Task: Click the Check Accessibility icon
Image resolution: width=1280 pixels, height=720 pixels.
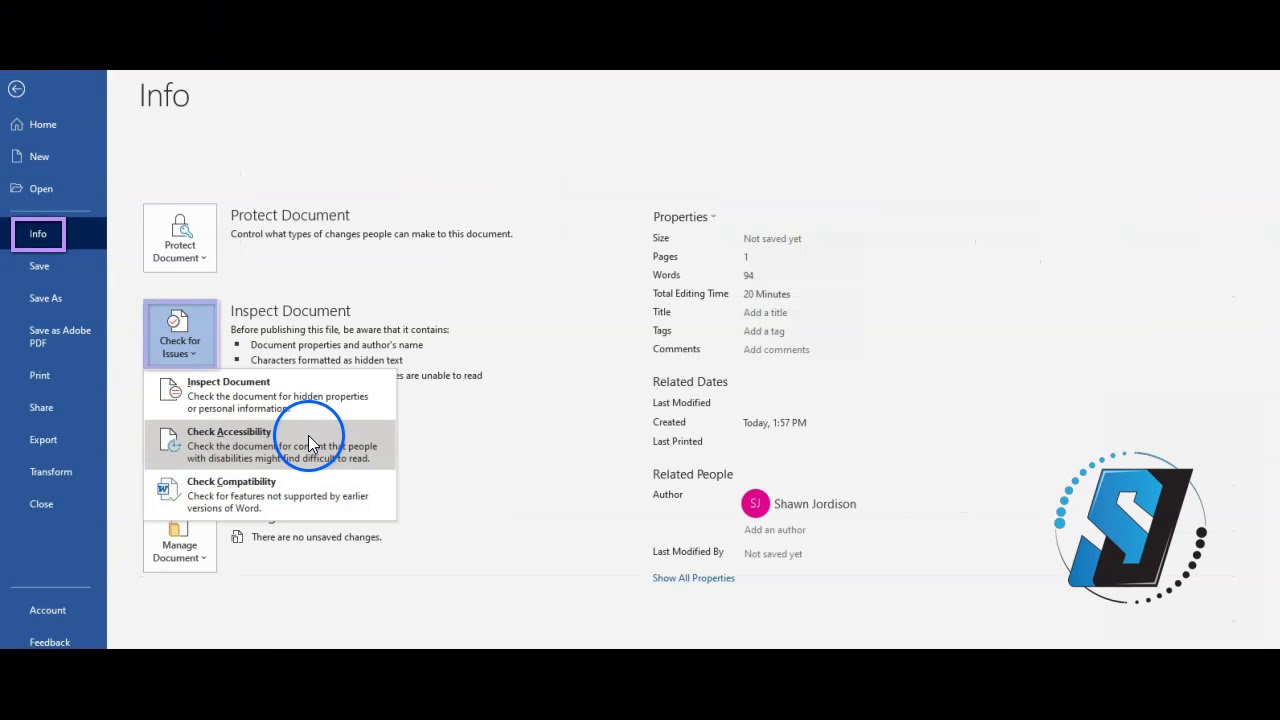Action: pyautogui.click(x=170, y=441)
